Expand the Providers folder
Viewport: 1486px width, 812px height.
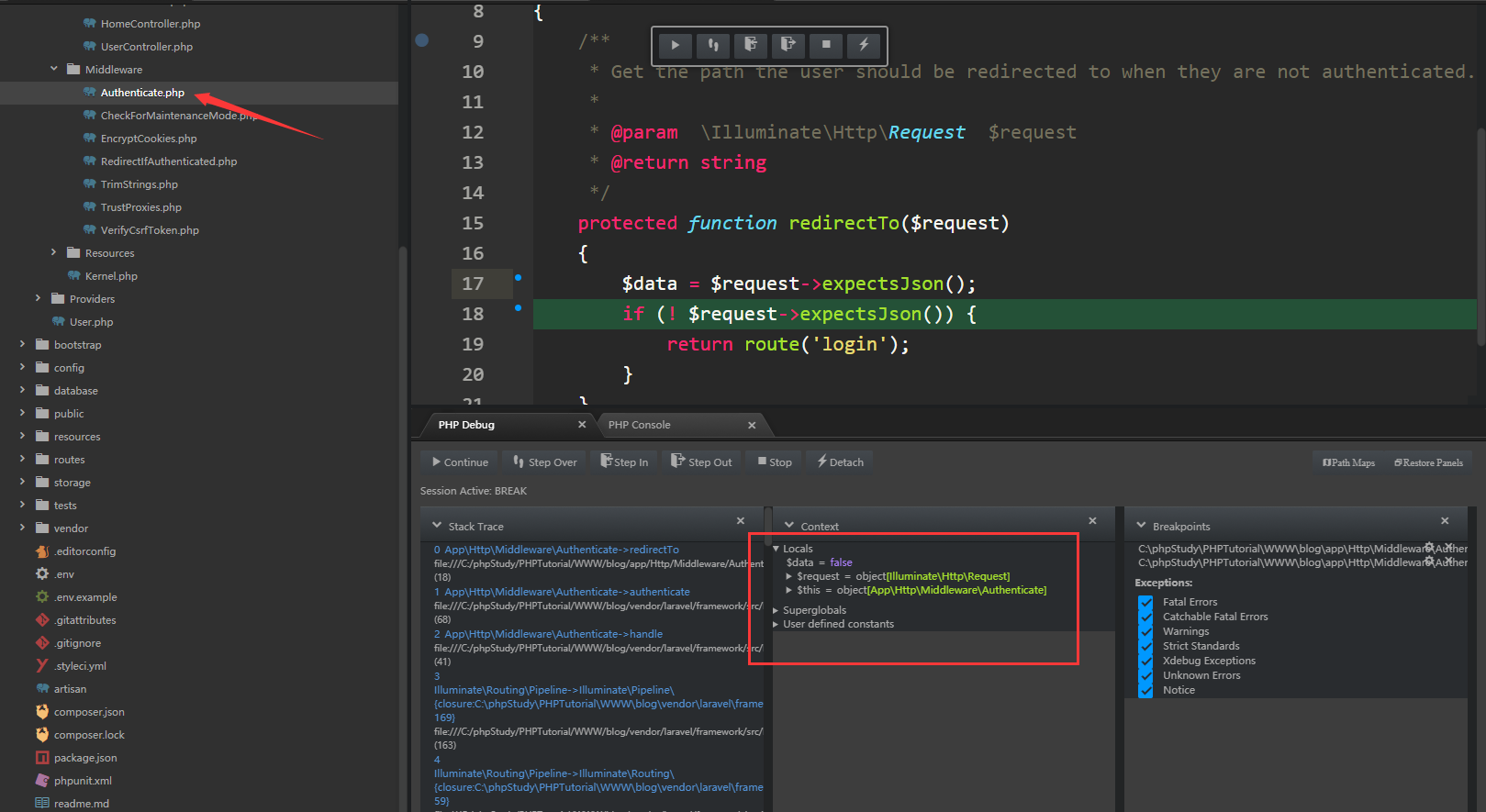click(x=38, y=298)
